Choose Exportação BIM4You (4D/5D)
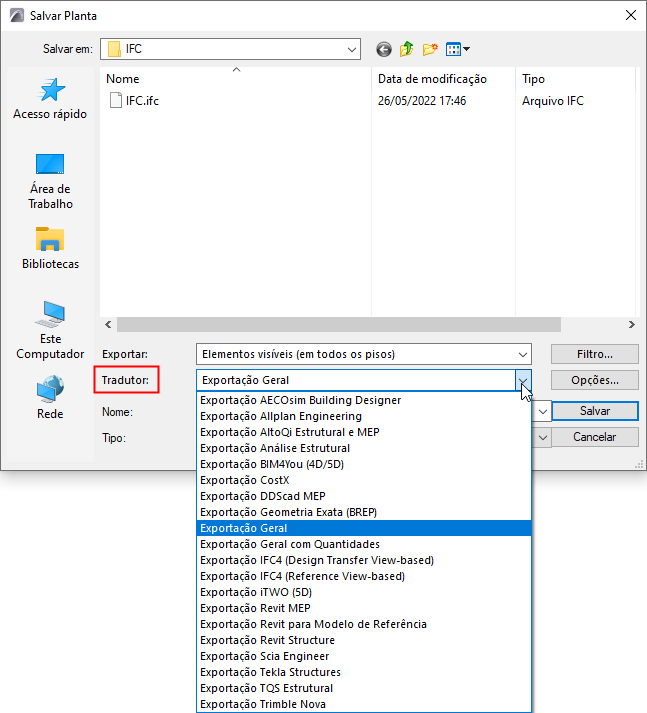The image size is (647, 713). [364, 464]
